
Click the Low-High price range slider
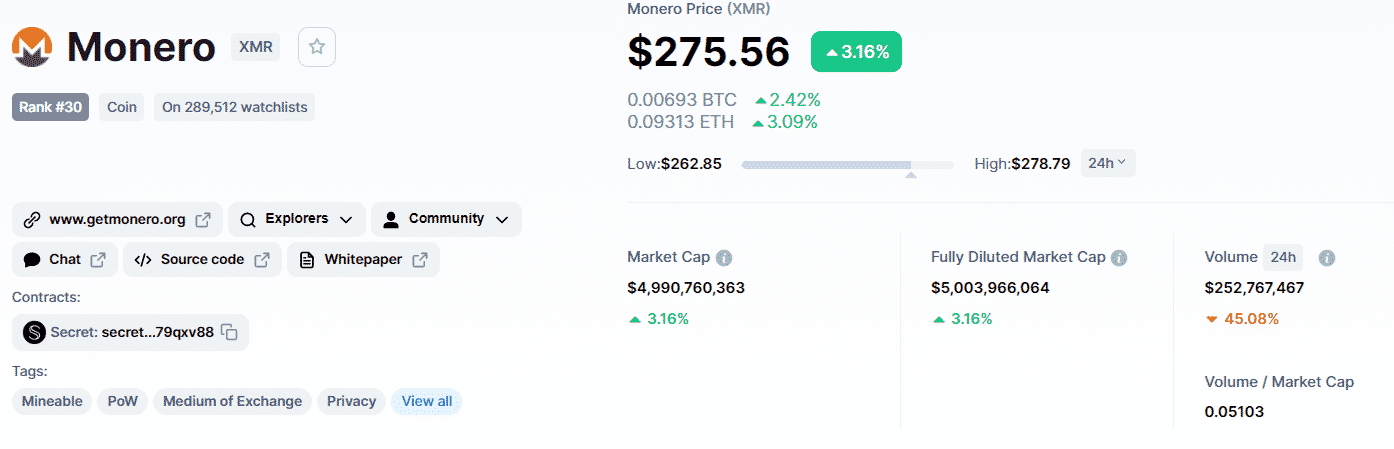pyautogui.click(x=847, y=164)
